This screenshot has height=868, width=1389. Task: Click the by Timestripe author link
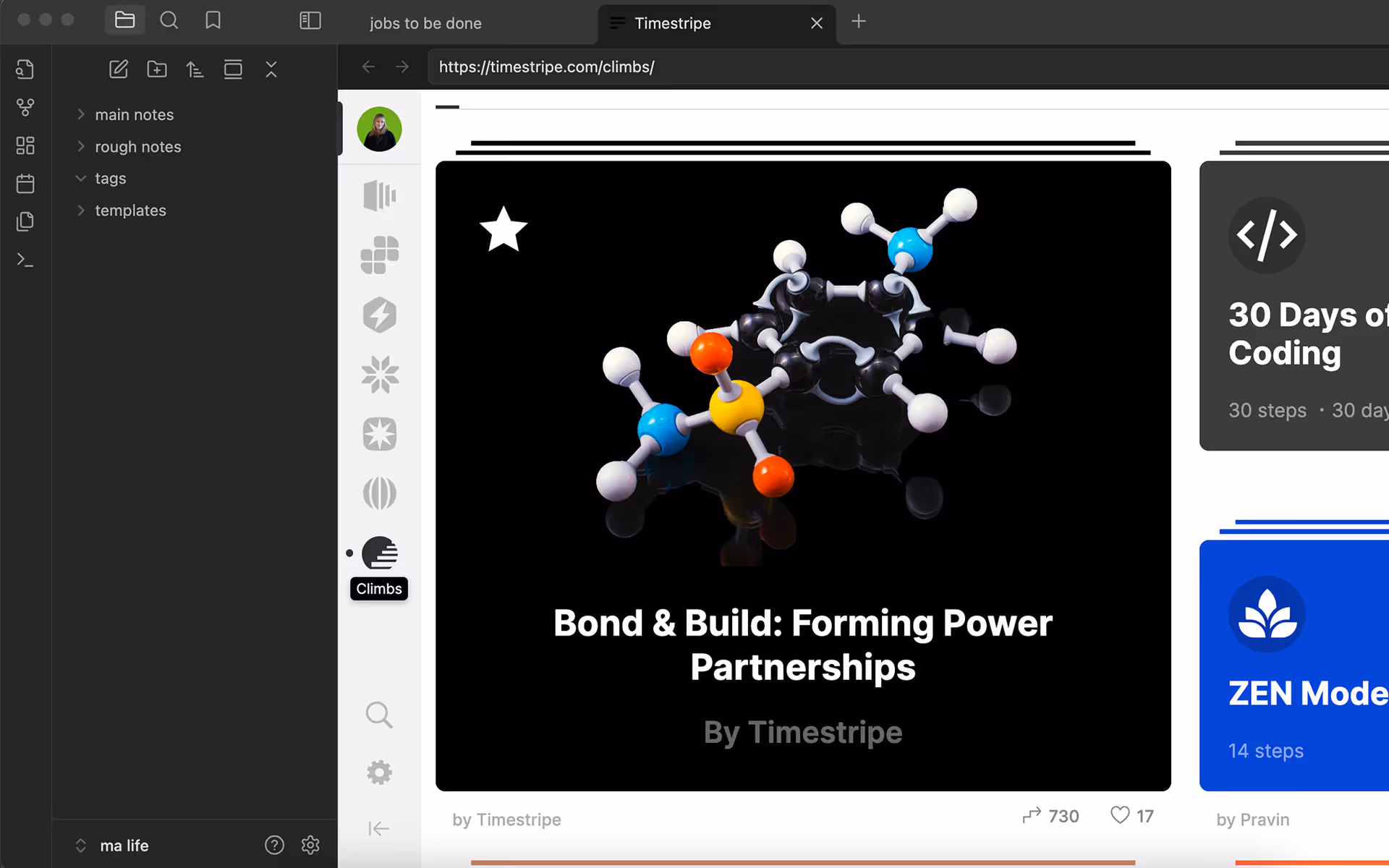[506, 820]
